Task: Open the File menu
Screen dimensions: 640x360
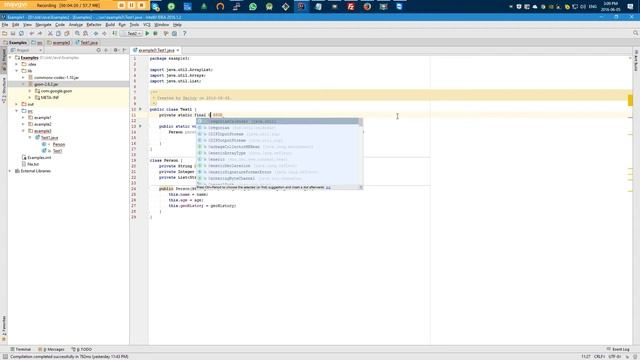Action: 5,25
